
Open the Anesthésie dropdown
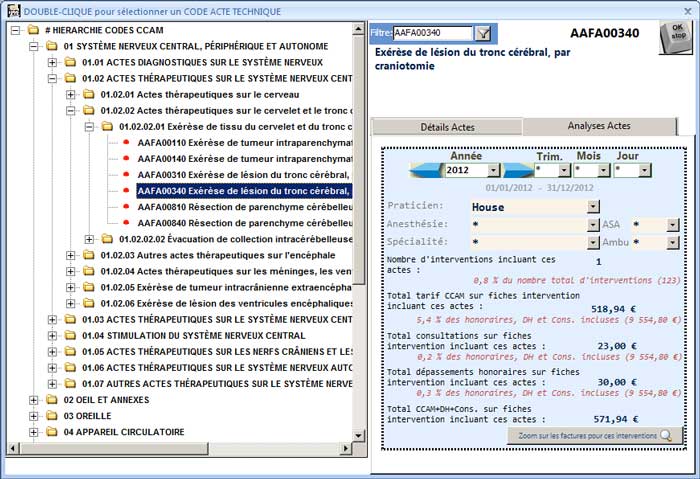[593, 225]
